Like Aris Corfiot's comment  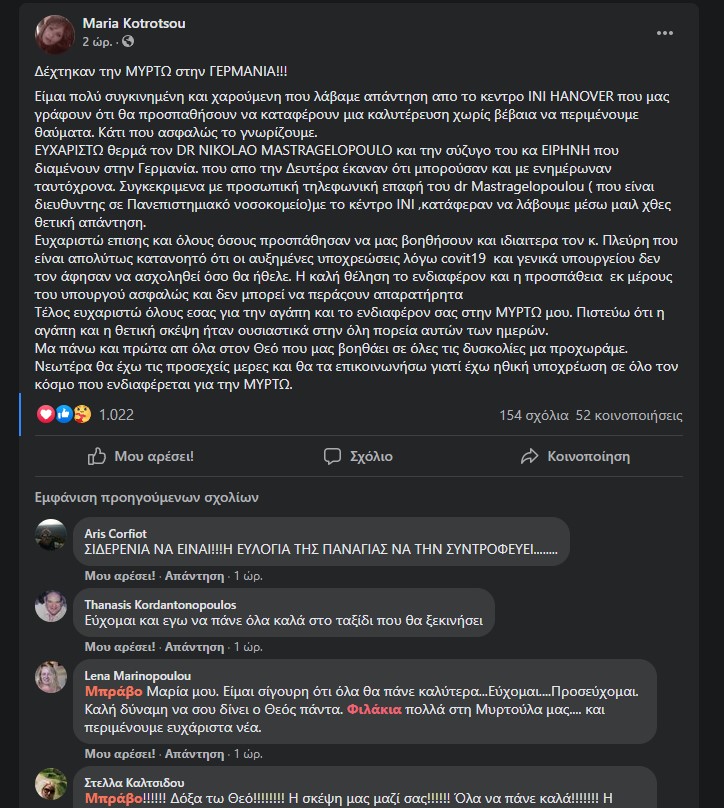coord(120,576)
